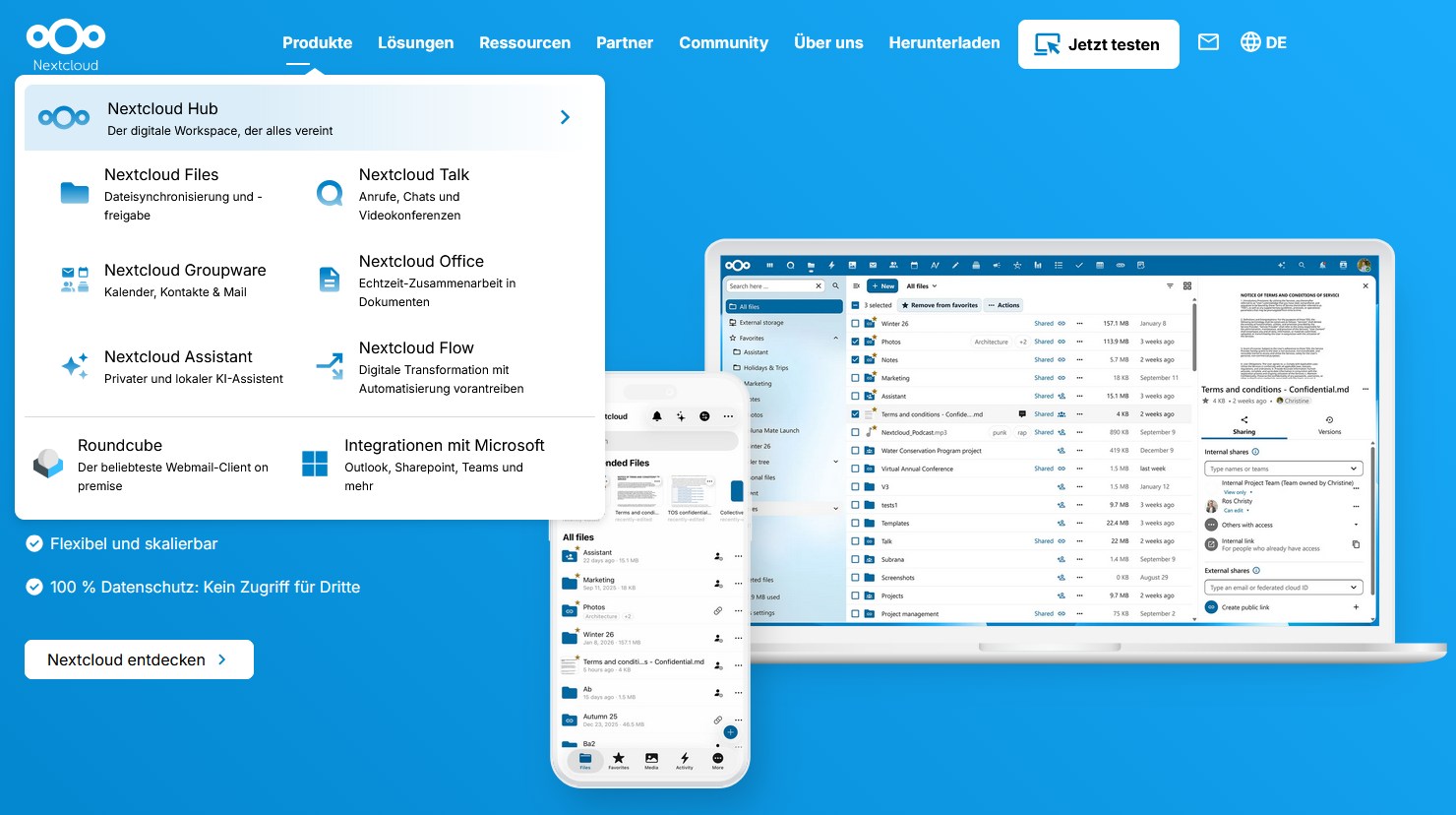Open the Ressourcen menu
The image size is (1456, 815).
524,42
